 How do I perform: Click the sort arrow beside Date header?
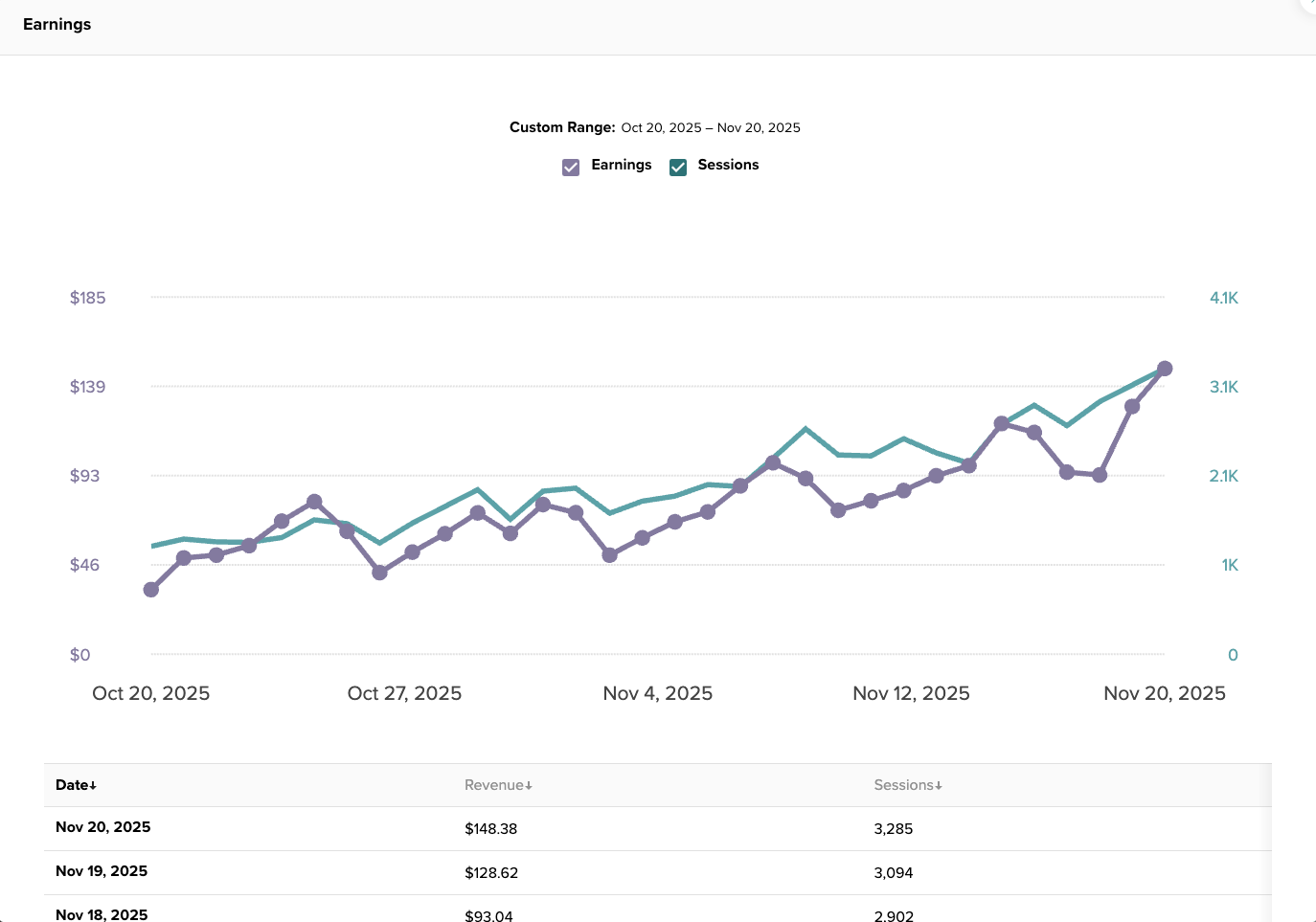click(x=93, y=786)
